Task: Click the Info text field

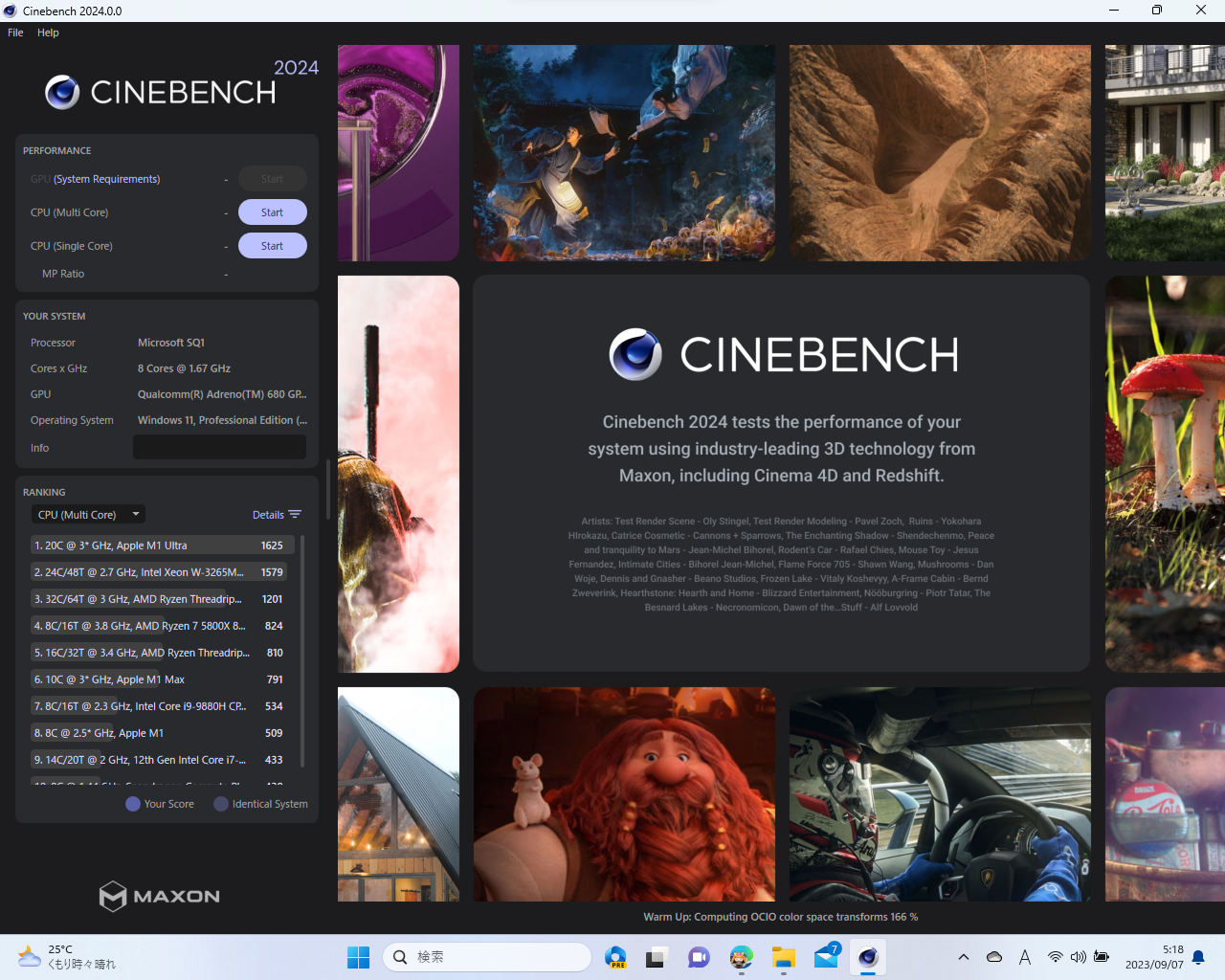Action: click(x=219, y=447)
